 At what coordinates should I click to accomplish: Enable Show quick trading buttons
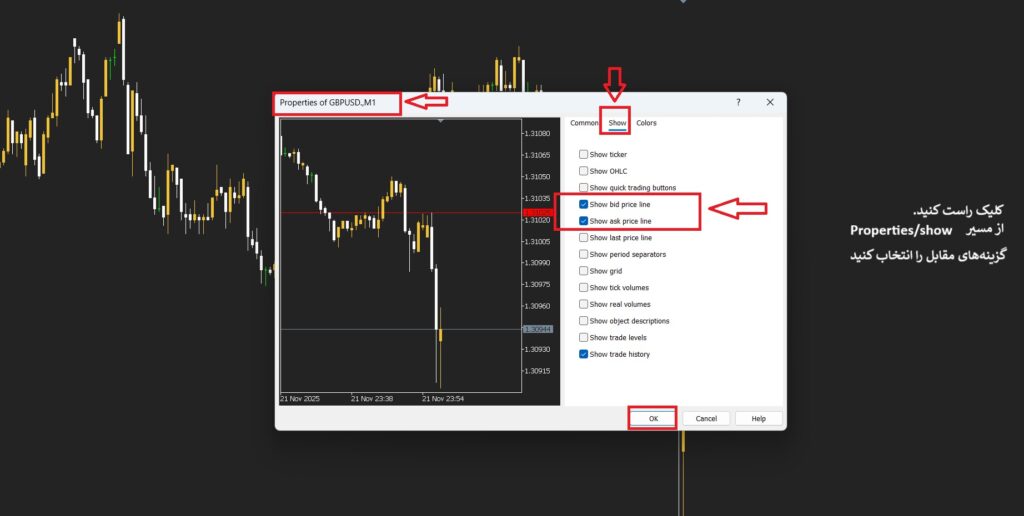[x=584, y=188]
